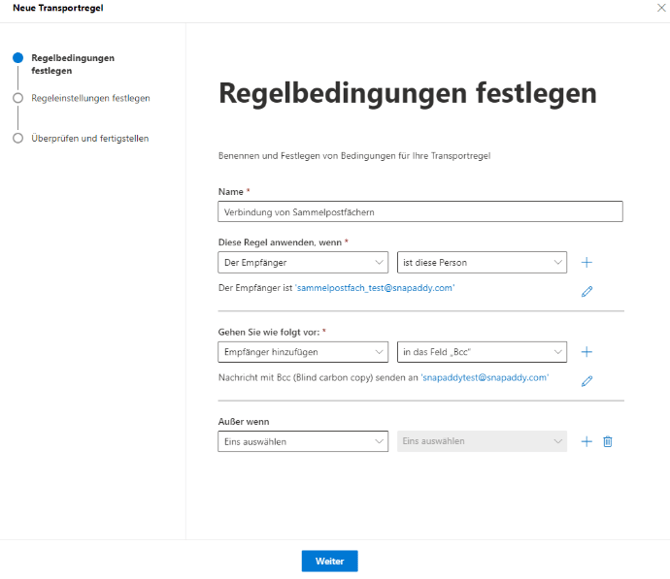This screenshot has width=670, height=579.
Task: Open link snapaddytest@snapaddy.com
Action: pyautogui.click(x=484, y=378)
